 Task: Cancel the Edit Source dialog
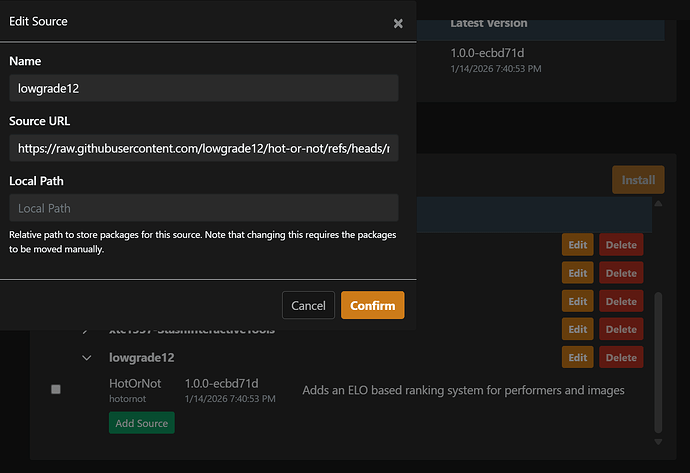(x=308, y=306)
